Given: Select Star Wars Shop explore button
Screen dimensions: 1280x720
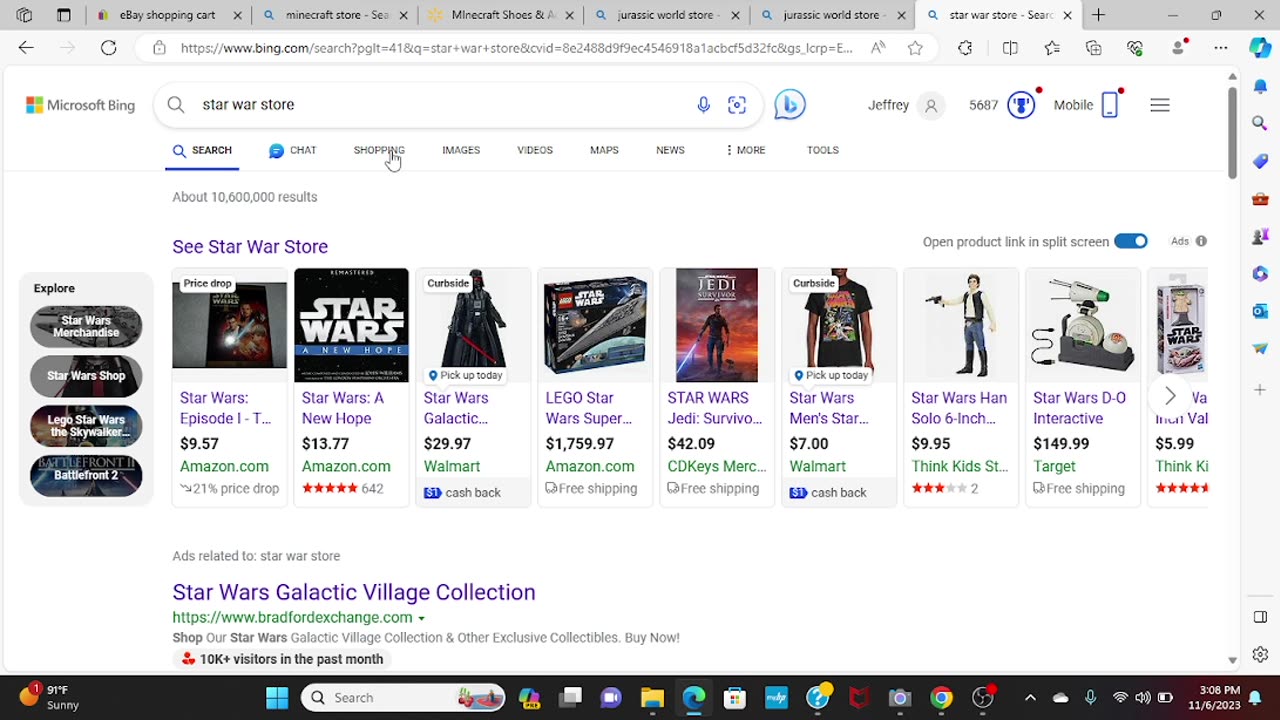Looking at the screenshot, I should pos(86,376).
